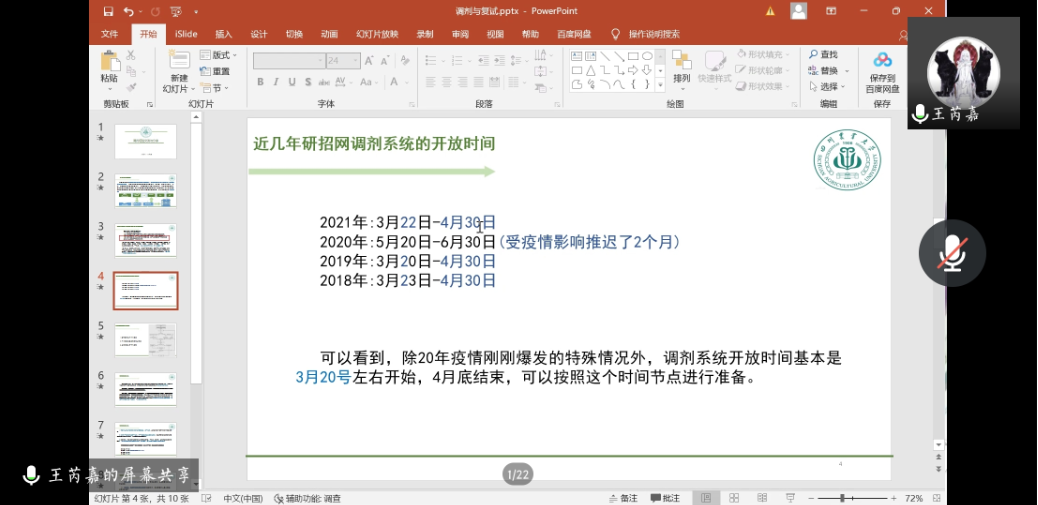Click the Undo arrow icon
Image resolution: width=1038 pixels, height=505 pixels.
(128, 11)
